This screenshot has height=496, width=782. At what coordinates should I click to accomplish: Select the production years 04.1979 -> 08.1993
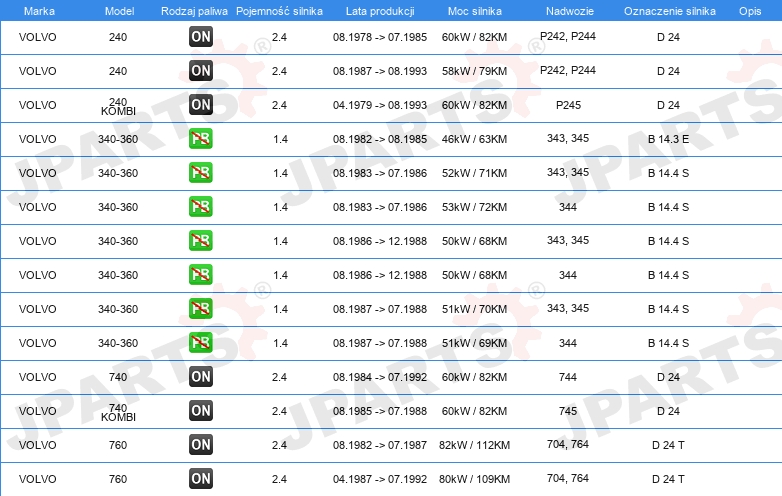(x=380, y=105)
